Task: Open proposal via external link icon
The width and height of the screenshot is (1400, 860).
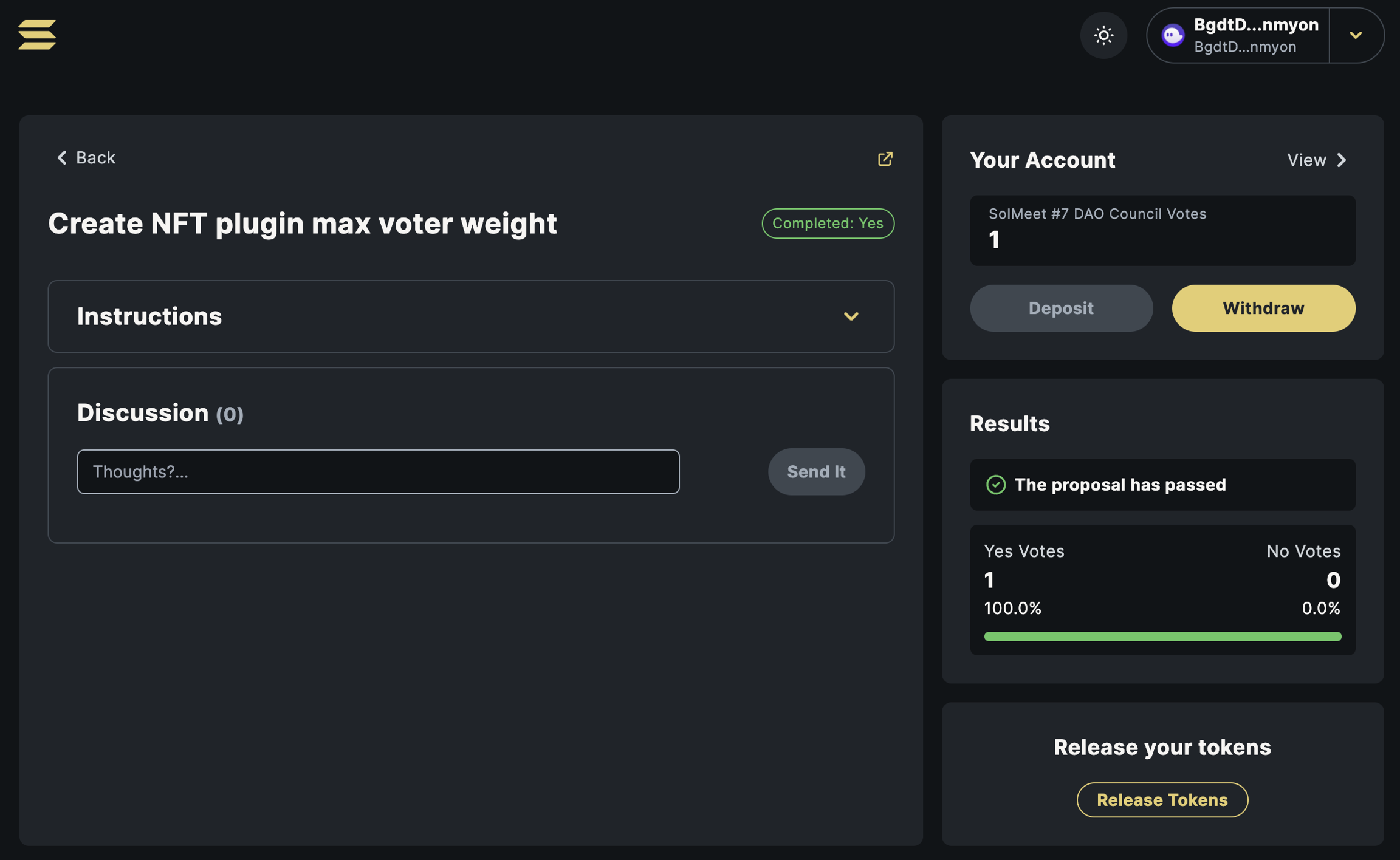Action: click(885, 159)
